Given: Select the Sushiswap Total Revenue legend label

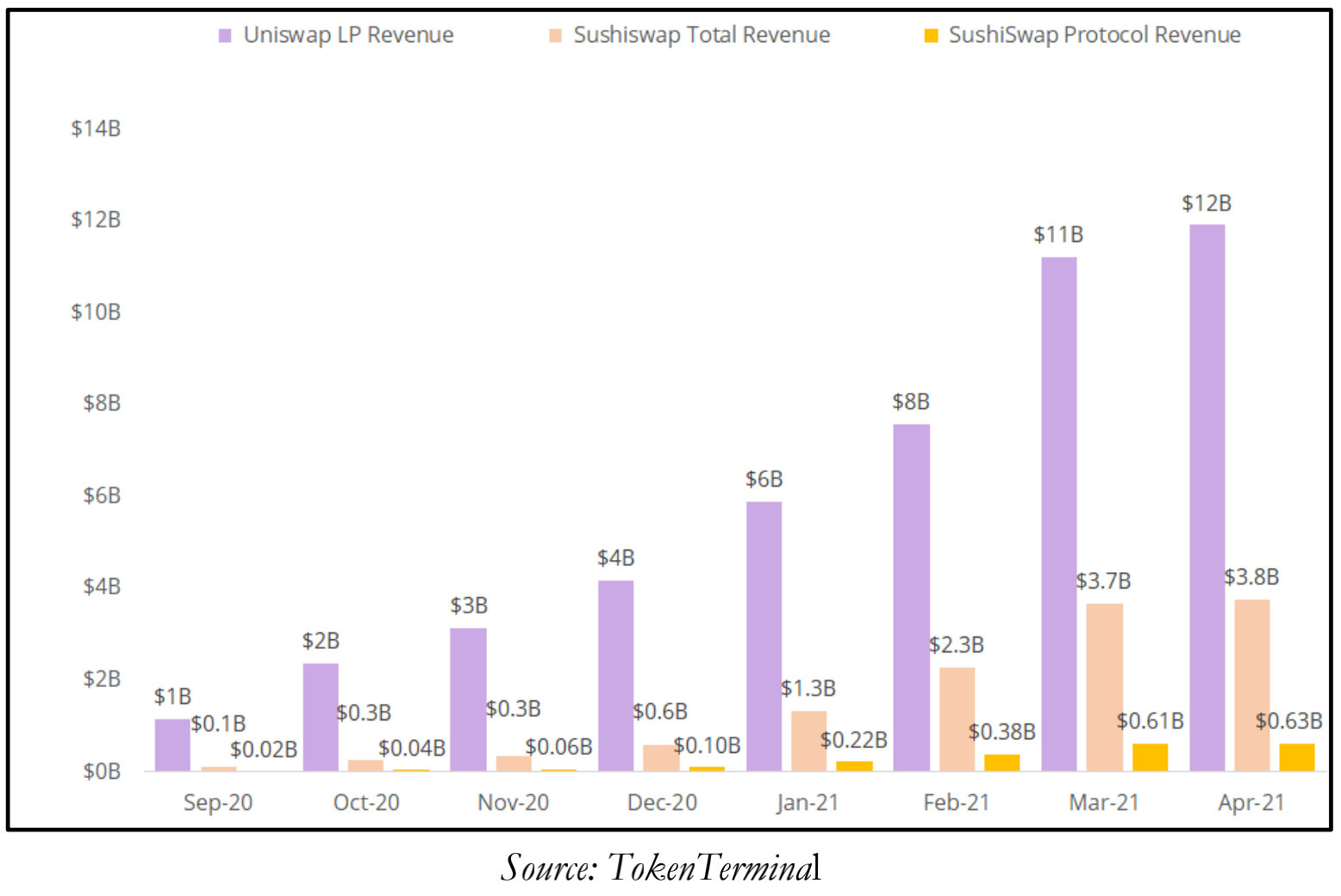Looking at the screenshot, I should pos(702,35).
